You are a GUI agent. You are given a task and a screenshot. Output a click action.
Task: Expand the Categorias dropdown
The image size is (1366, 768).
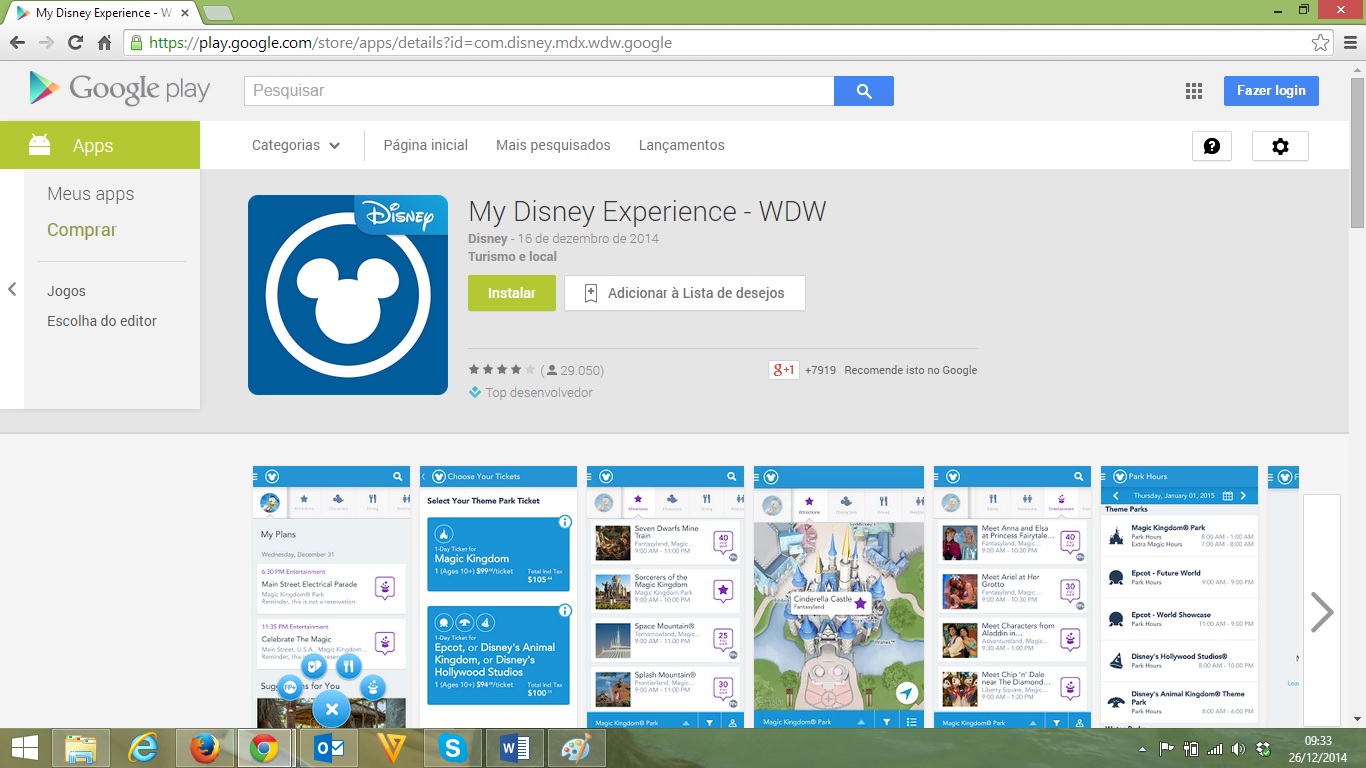click(x=296, y=146)
